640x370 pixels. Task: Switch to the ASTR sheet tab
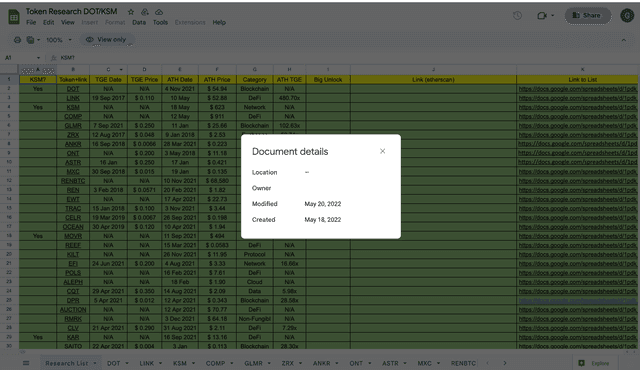click(x=390, y=363)
